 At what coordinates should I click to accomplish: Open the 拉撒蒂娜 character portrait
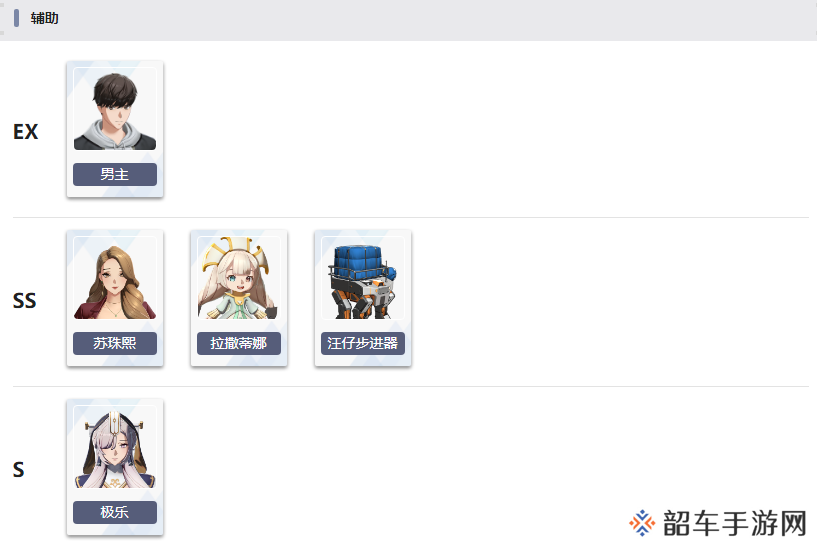(x=239, y=278)
